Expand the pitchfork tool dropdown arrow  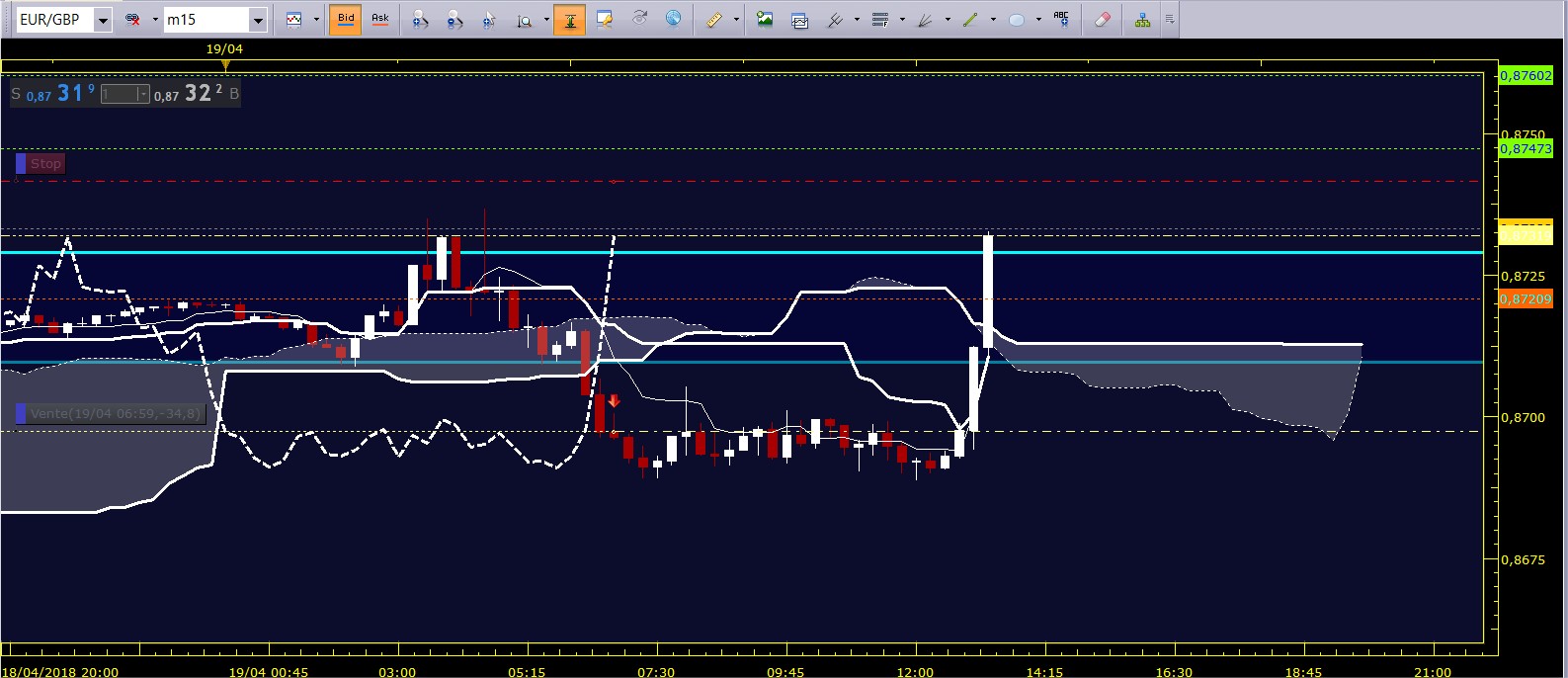[857, 20]
